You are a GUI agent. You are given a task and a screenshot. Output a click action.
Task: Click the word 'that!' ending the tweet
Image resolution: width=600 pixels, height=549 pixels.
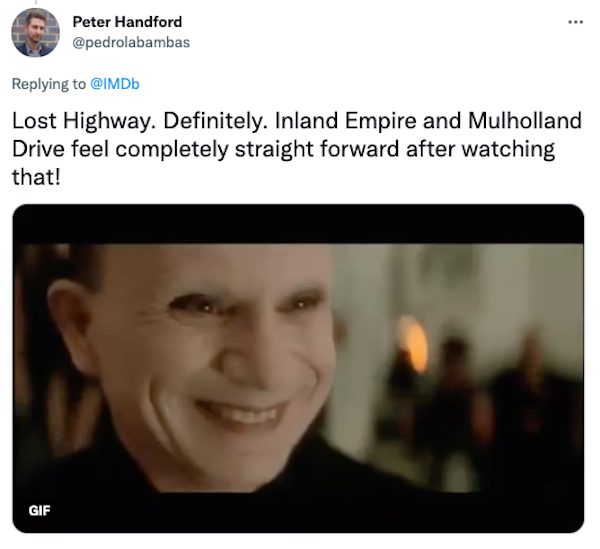click(36, 177)
